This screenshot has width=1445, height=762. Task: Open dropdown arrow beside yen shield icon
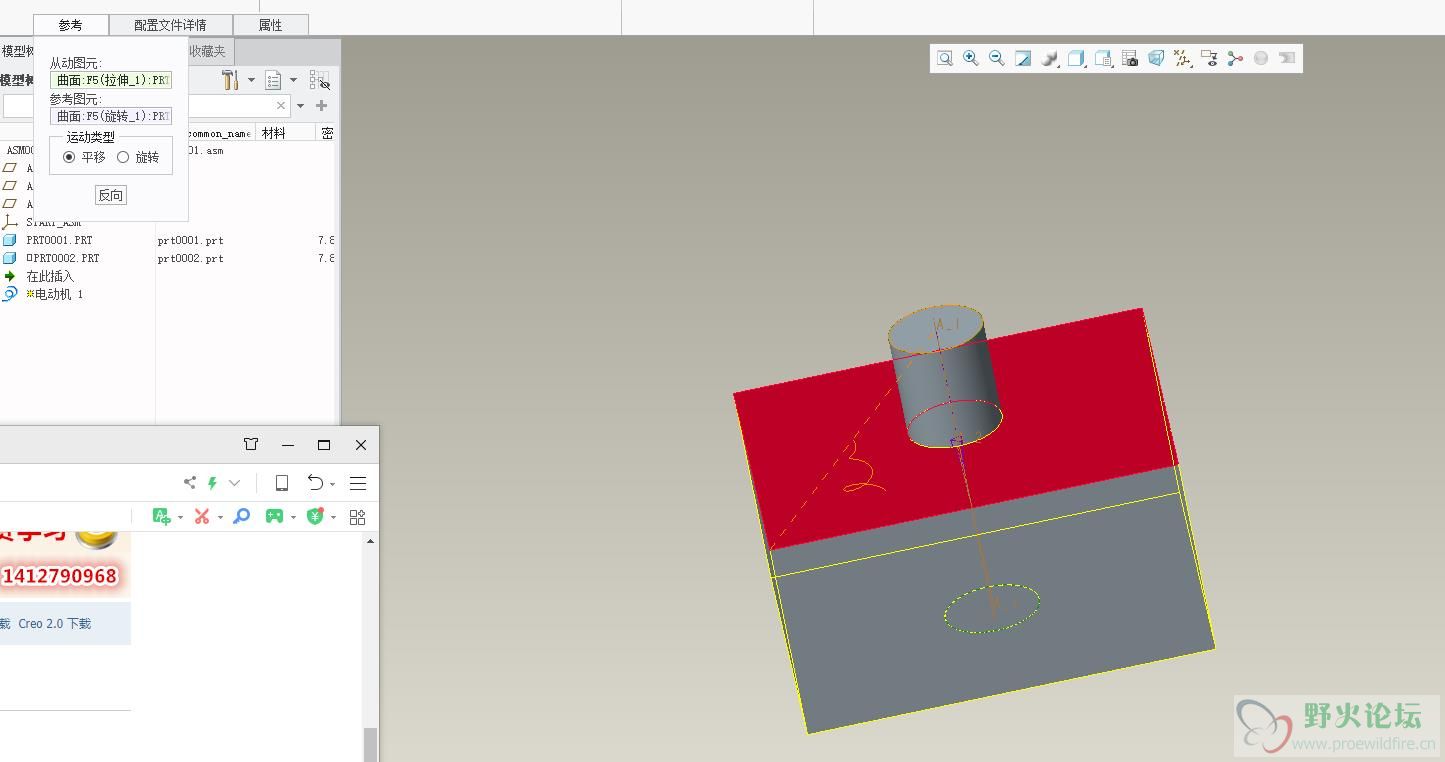point(333,517)
